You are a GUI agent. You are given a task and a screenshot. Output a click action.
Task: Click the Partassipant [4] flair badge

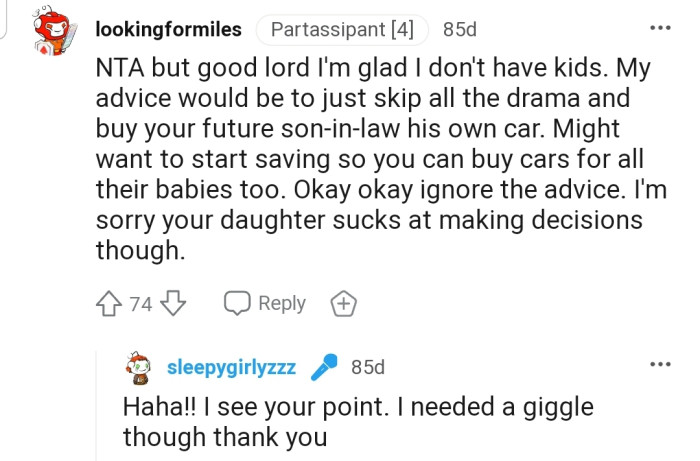(x=342, y=29)
